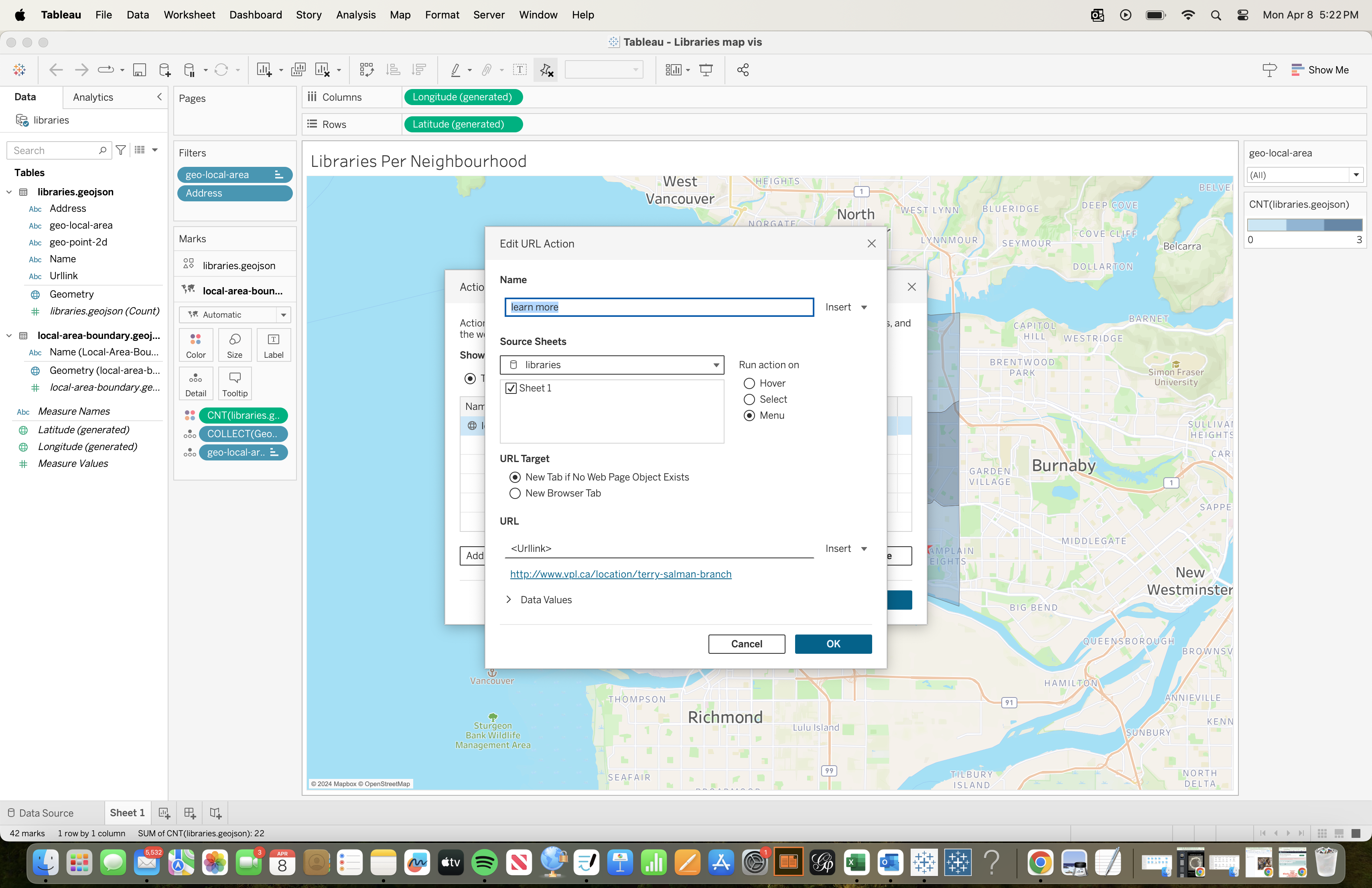Viewport: 1372px width, 888px height.
Task: Open the Color marks card
Action: coord(195,345)
